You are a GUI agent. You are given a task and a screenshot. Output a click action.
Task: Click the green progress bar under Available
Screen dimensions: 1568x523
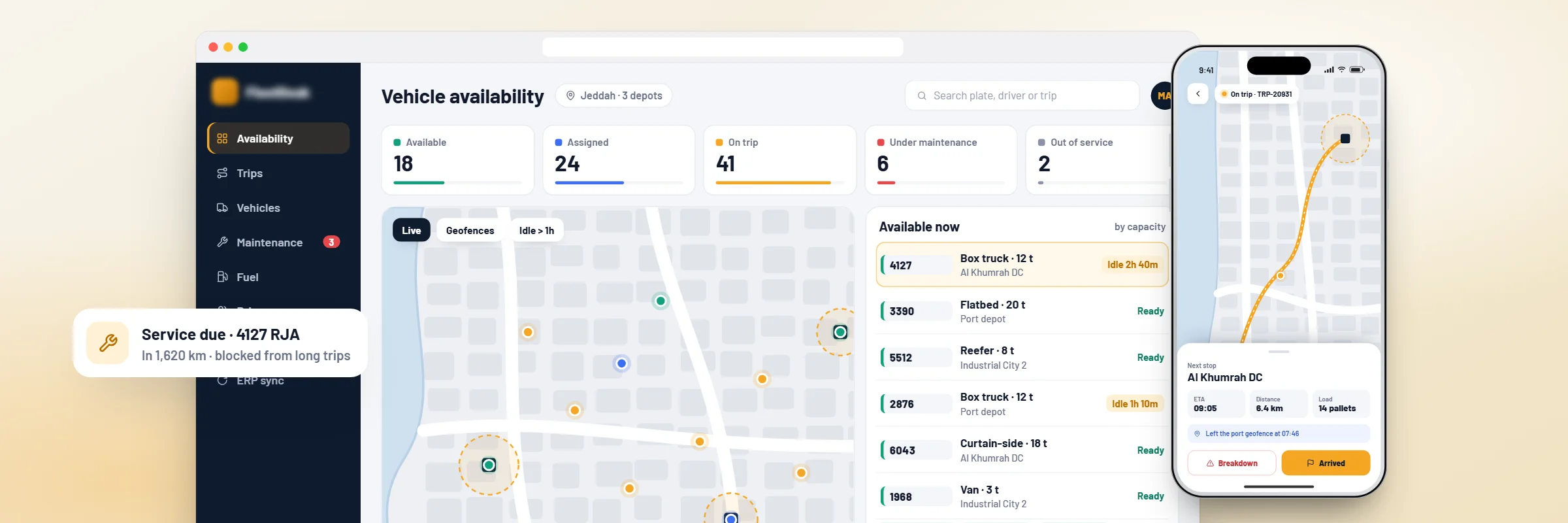(419, 183)
